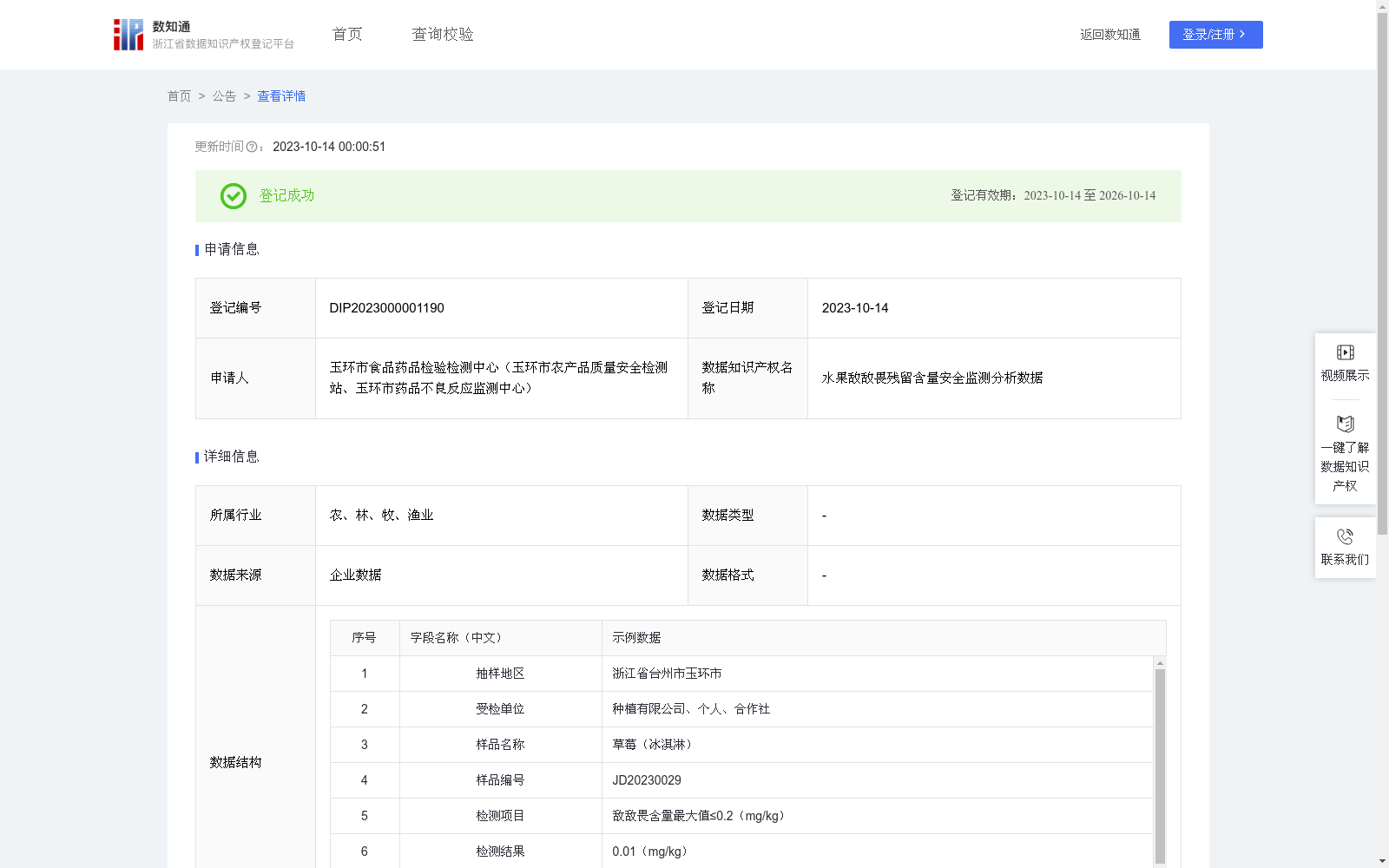Click the 检测结果 field row
Image resolution: width=1389 pixels, height=868 pixels.
click(741, 851)
